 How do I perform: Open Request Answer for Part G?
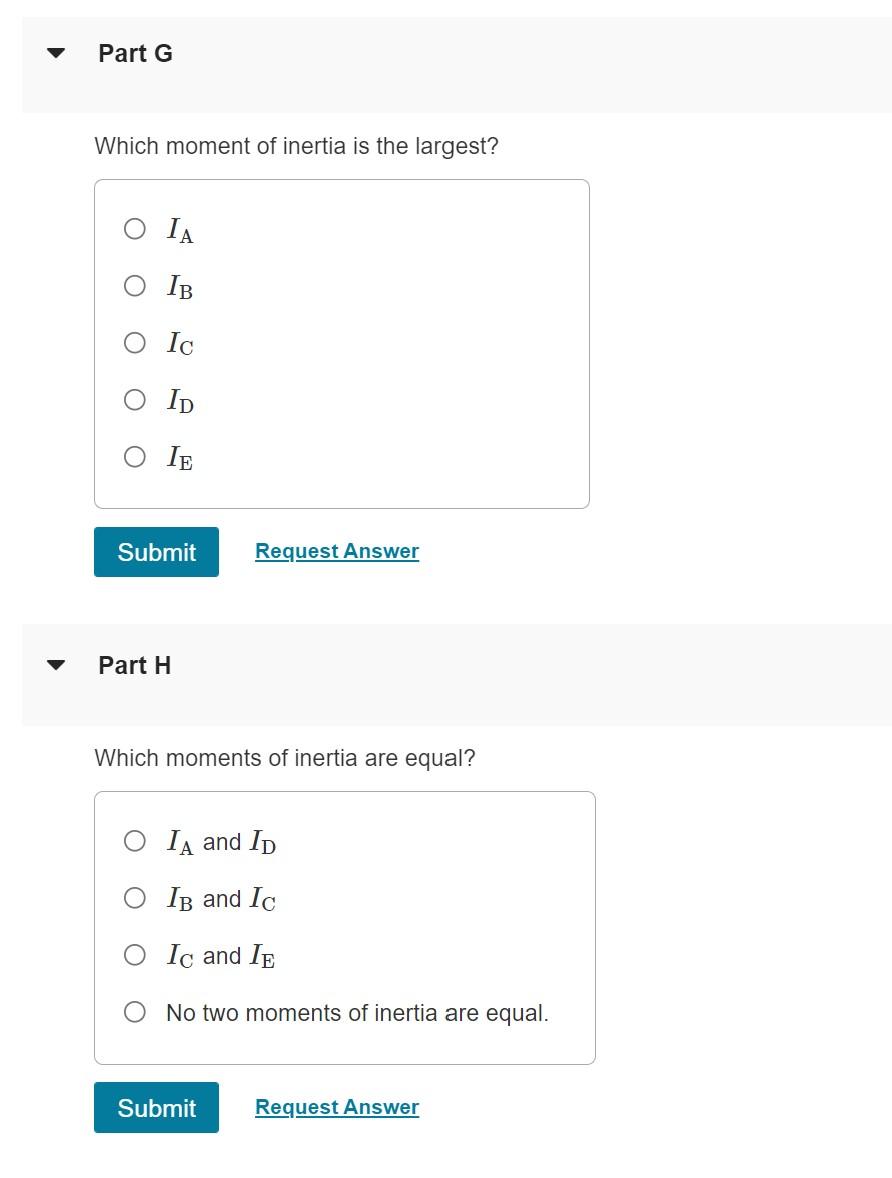pos(336,550)
